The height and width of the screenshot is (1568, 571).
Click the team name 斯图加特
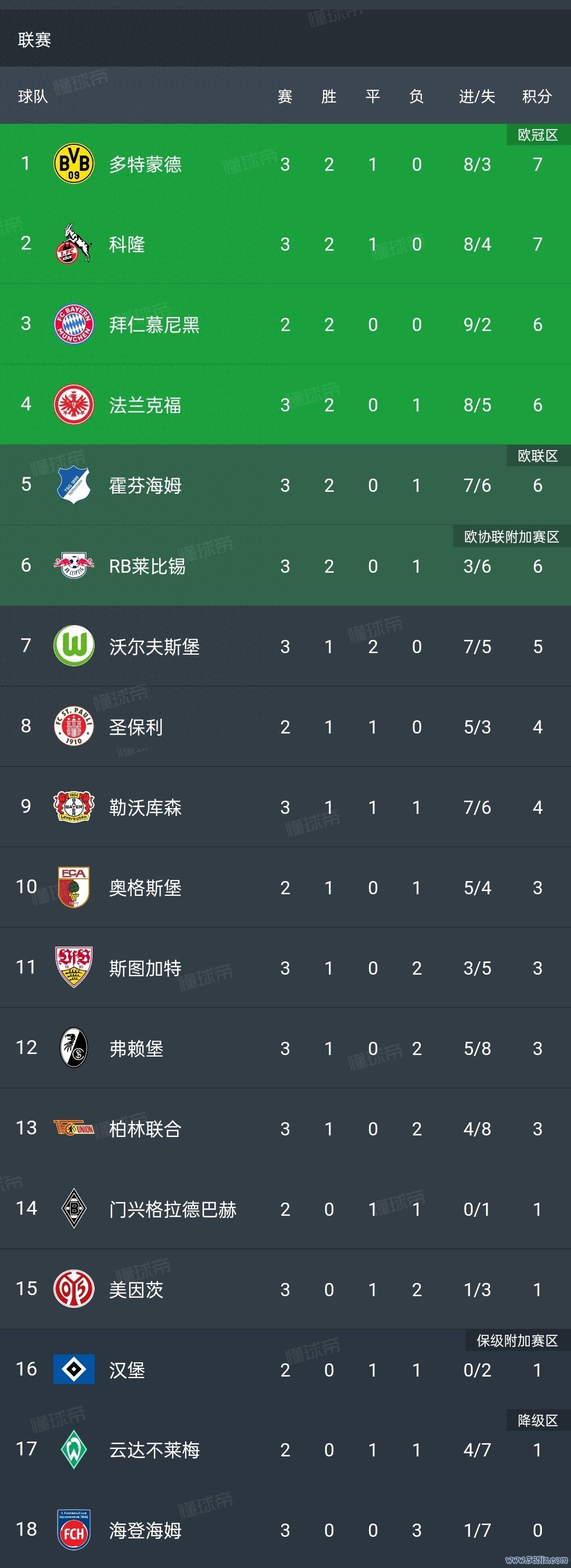click(145, 968)
